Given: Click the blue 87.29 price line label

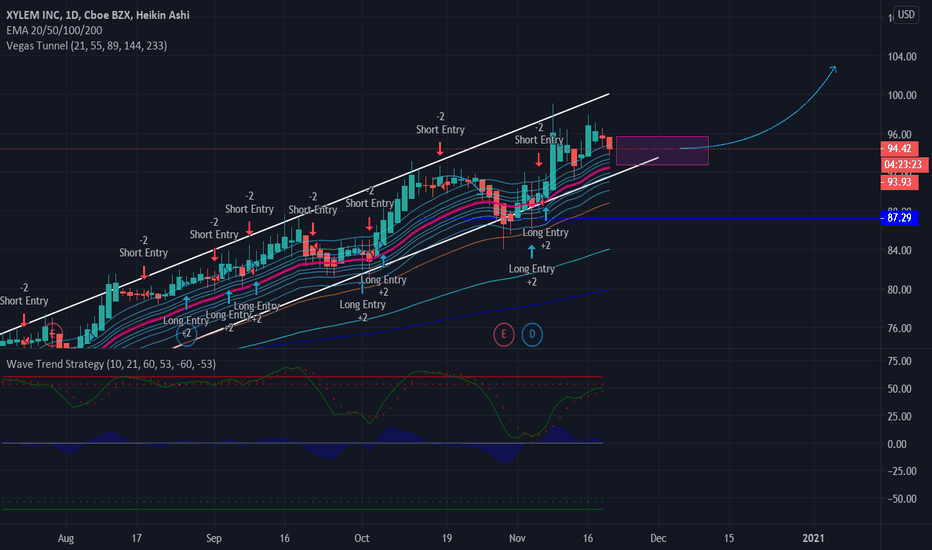Looking at the screenshot, I should point(899,218).
